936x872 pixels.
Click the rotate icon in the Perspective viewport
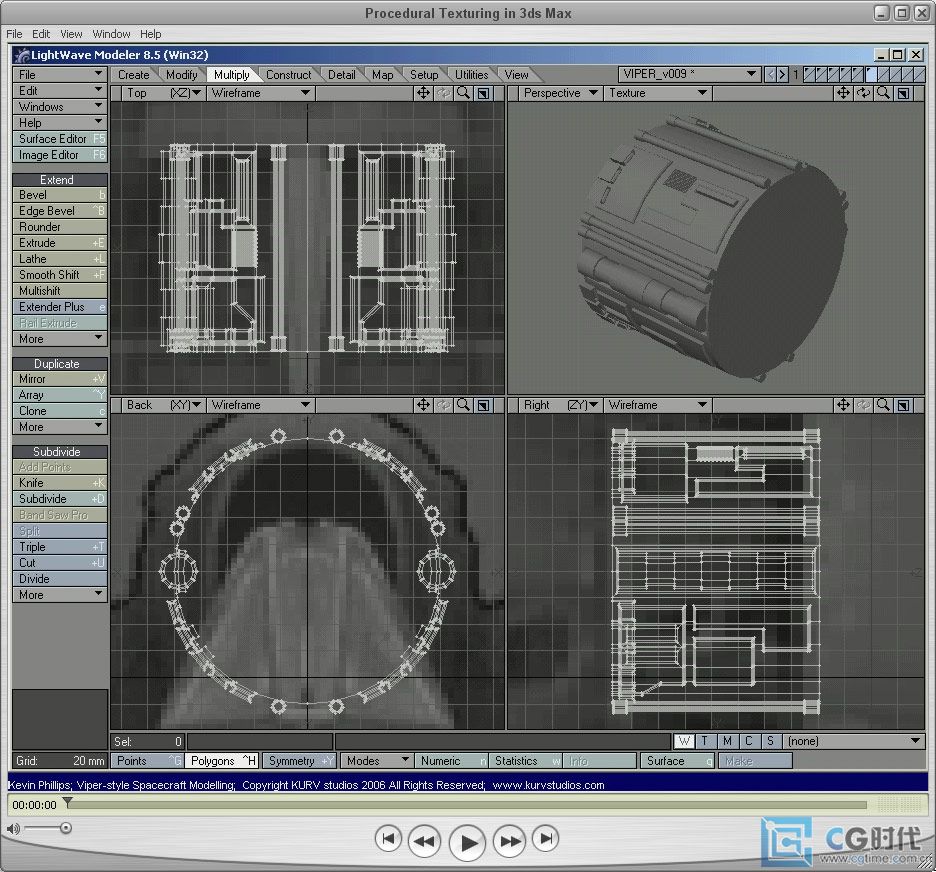[863, 93]
